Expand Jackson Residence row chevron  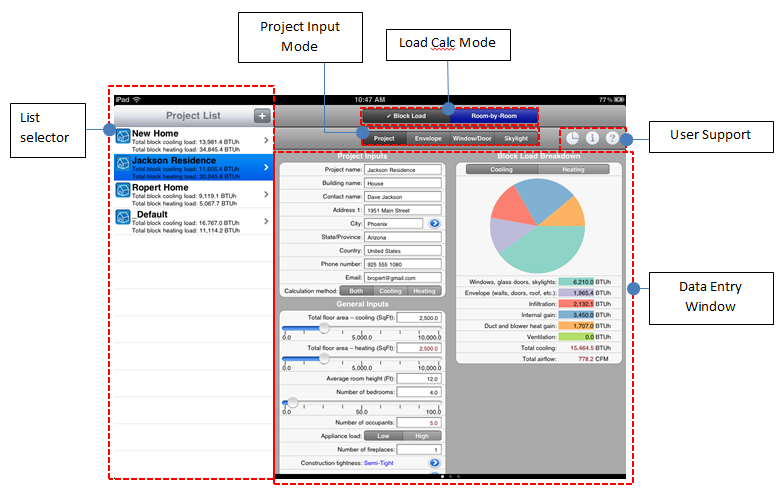coord(265,166)
